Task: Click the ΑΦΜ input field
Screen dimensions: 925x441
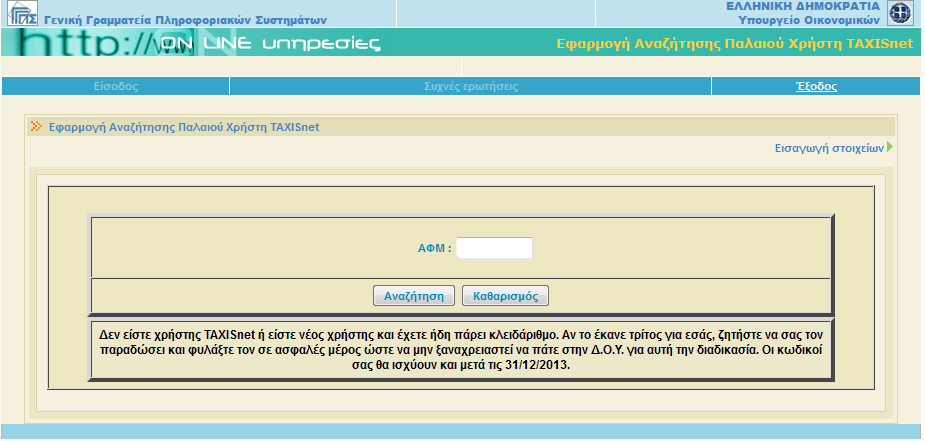Action: [x=494, y=248]
